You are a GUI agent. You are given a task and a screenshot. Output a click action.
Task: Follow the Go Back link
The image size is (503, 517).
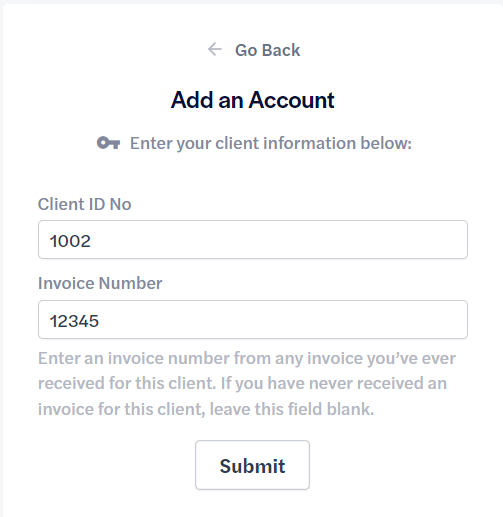(x=254, y=50)
